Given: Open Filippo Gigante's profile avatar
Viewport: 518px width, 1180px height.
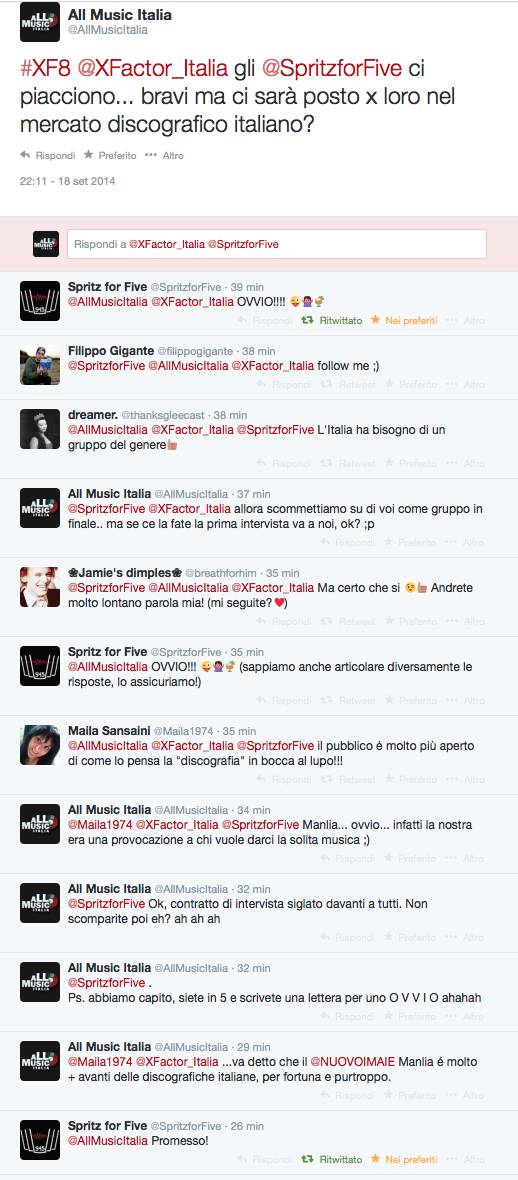Looking at the screenshot, I should click(40, 366).
